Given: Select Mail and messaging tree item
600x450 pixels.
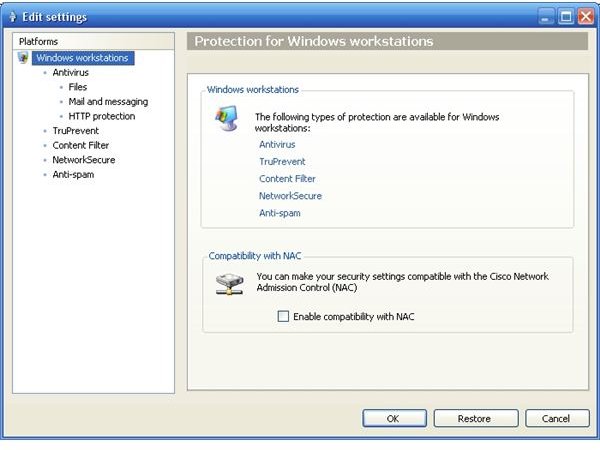Looking at the screenshot, I should point(108,101).
